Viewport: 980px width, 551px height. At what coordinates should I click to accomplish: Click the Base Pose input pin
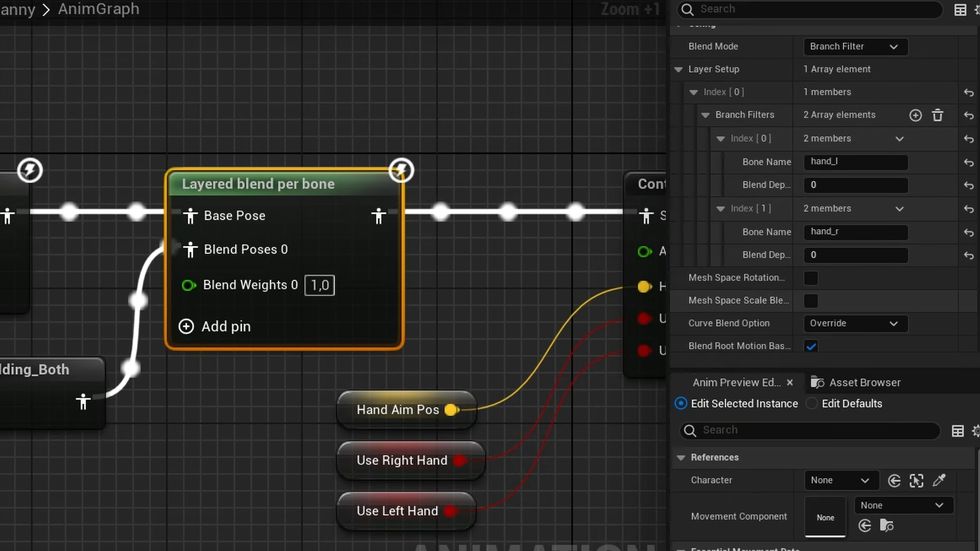[190, 216]
